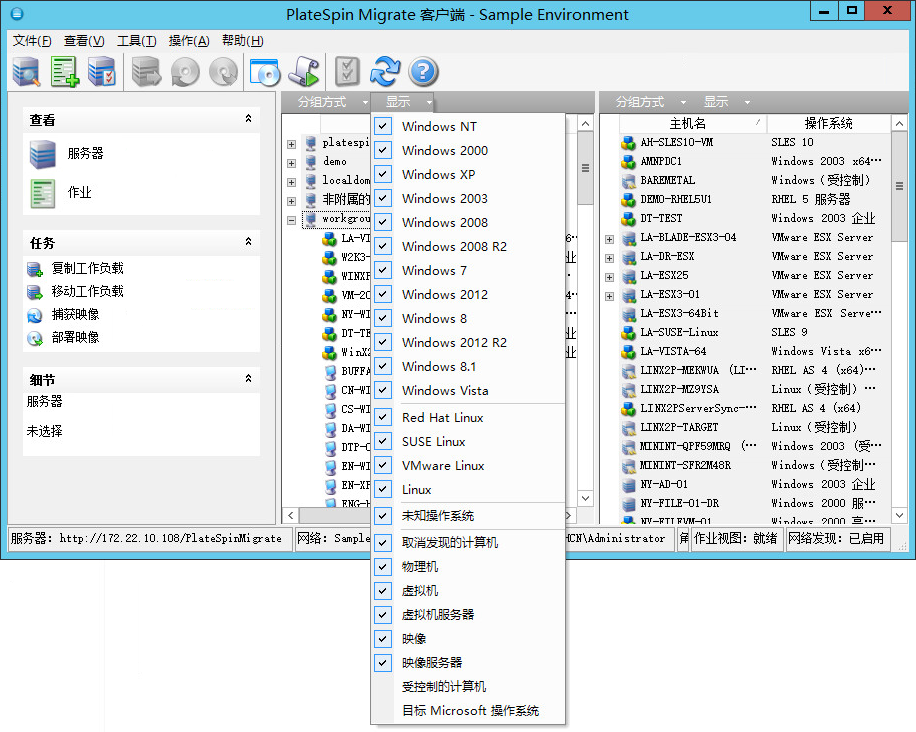Toggle the 虚拟机服务器 filter option
The width and height of the screenshot is (916, 732).
click(383, 614)
